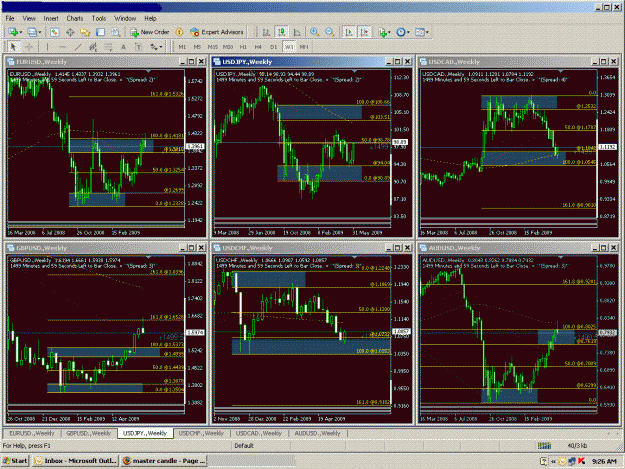Select the W1 weekly timeframe
The width and height of the screenshot is (625, 469).
[x=289, y=47]
